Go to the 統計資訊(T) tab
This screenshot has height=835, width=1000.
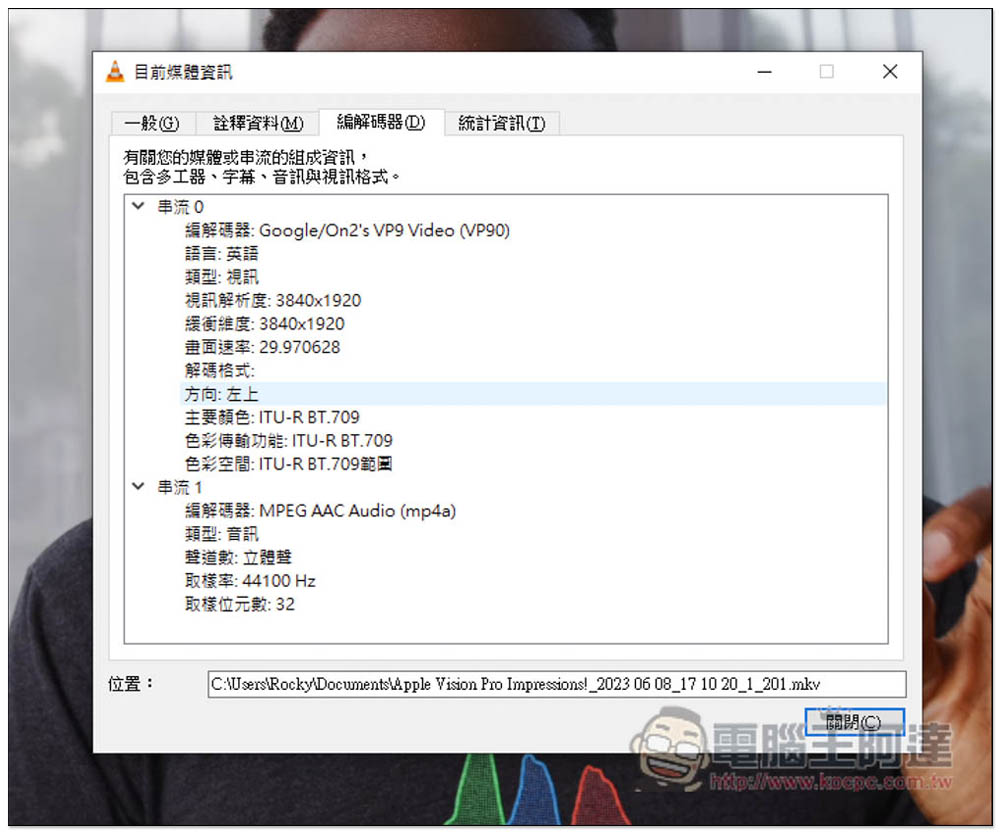click(x=502, y=123)
